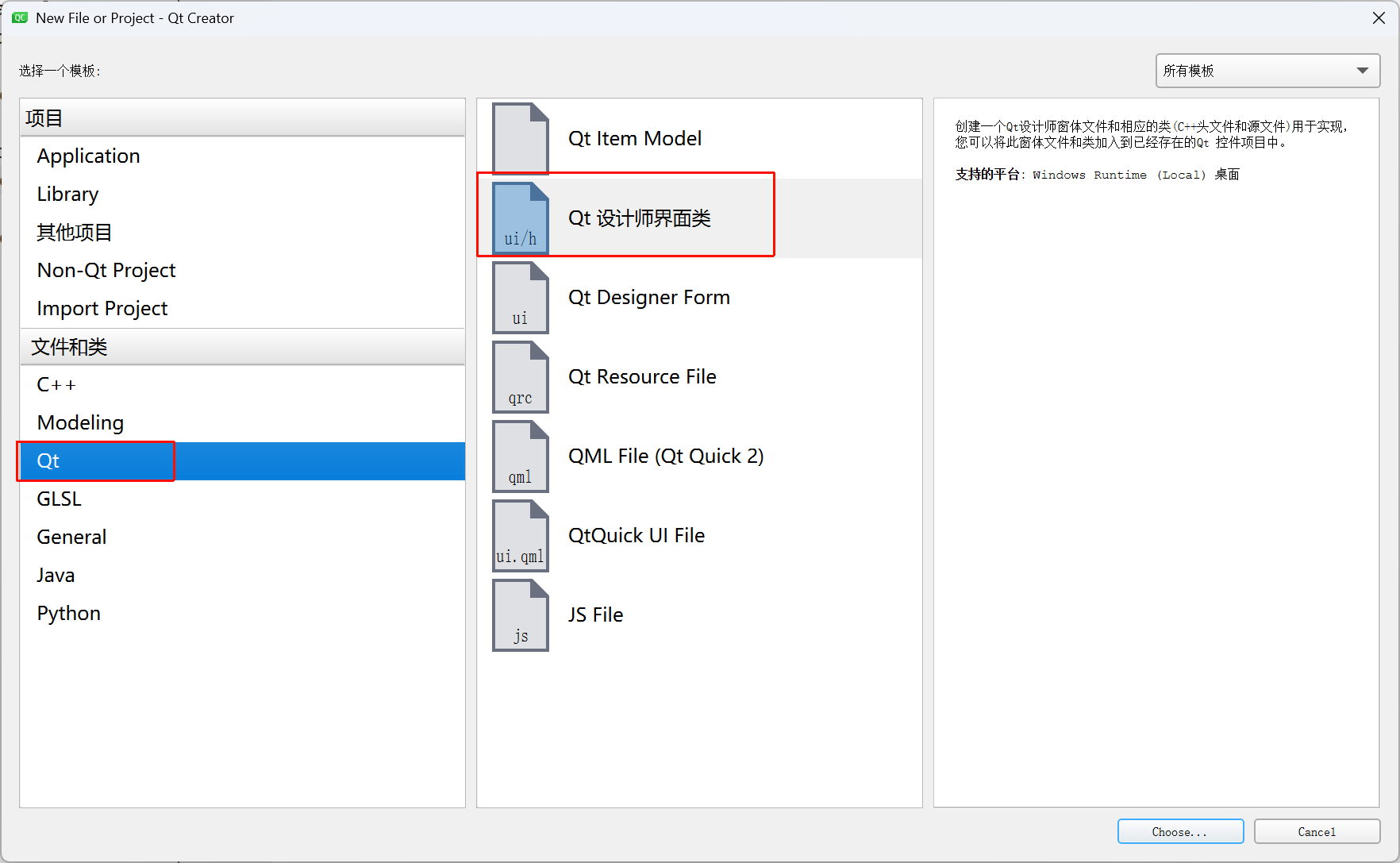The image size is (1400, 863).
Task: Click the Qt Item Model file icon
Action: [x=521, y=138]
